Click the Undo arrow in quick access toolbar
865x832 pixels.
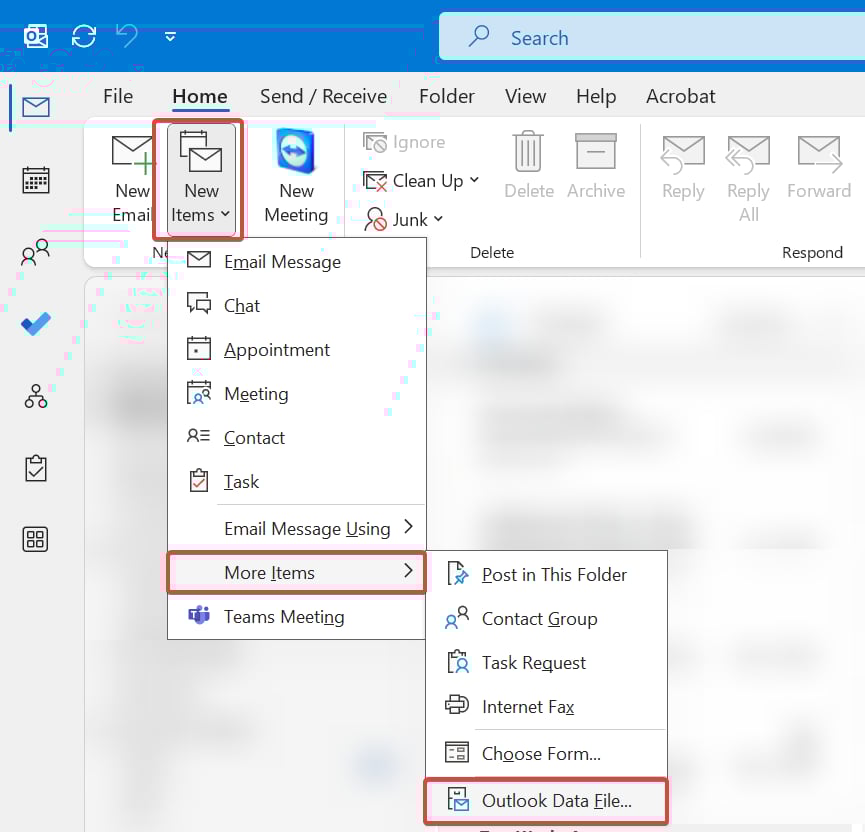(x=127, y=37)
